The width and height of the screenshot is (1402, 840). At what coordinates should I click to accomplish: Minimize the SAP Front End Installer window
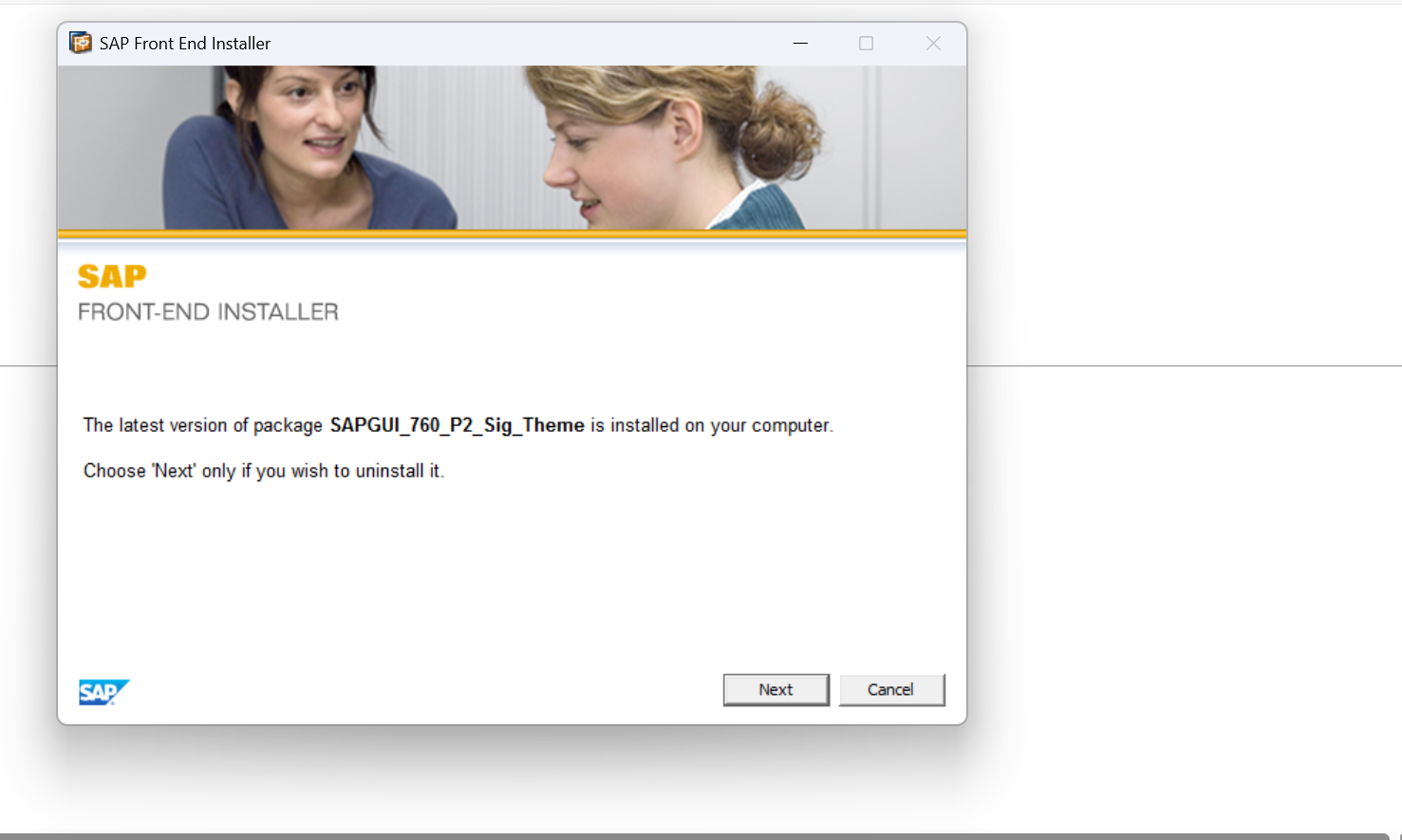pos(800,44)
